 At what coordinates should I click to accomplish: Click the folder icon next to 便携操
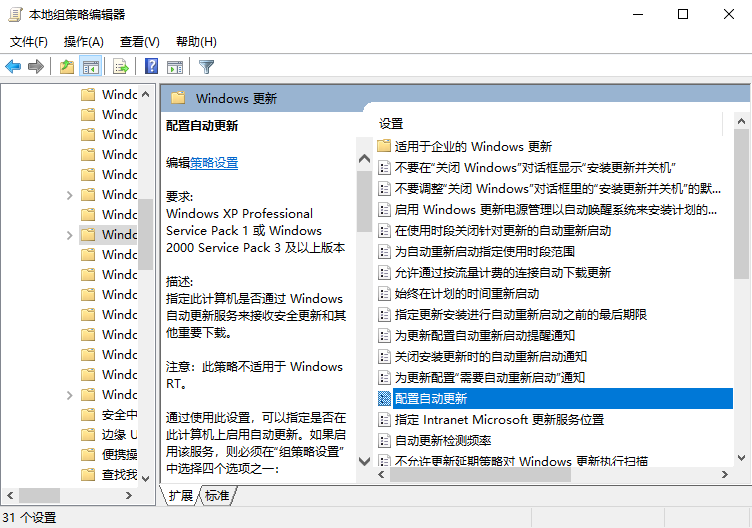88,454
